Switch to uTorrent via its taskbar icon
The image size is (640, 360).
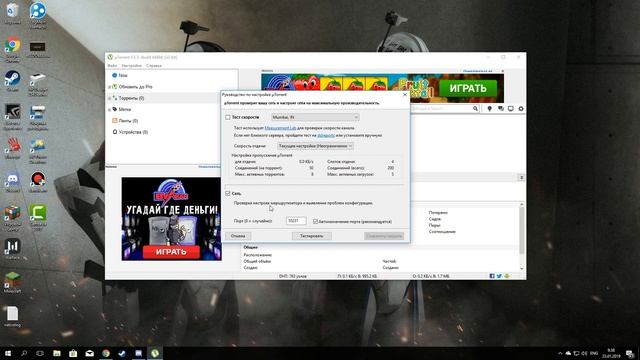tap(155, 353)
